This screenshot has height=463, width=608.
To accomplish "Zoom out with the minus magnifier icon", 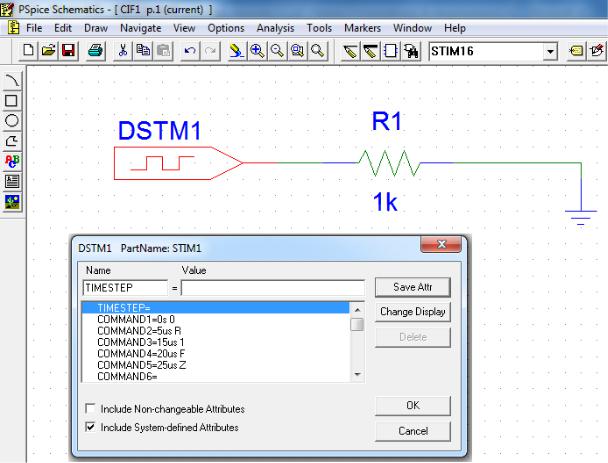I will point(277,51).
